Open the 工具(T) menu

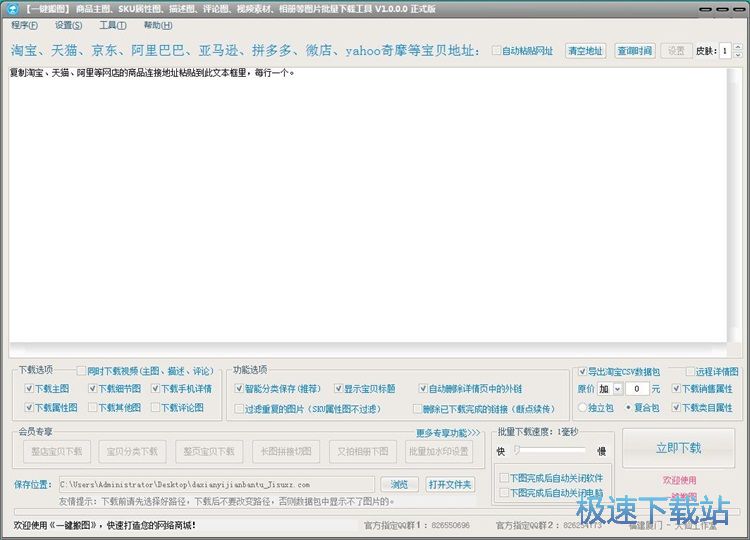pyautogui.click(x=112, y=25)
